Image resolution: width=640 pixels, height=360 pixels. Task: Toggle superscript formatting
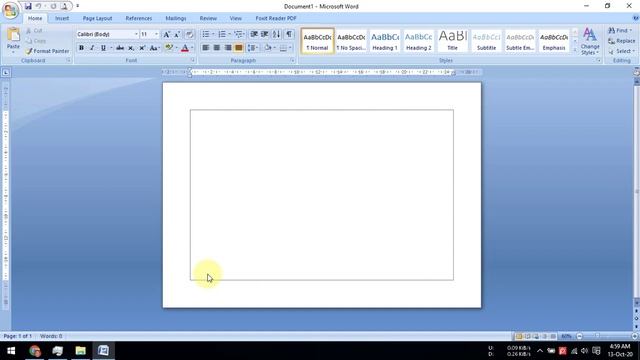coord(142,48)
